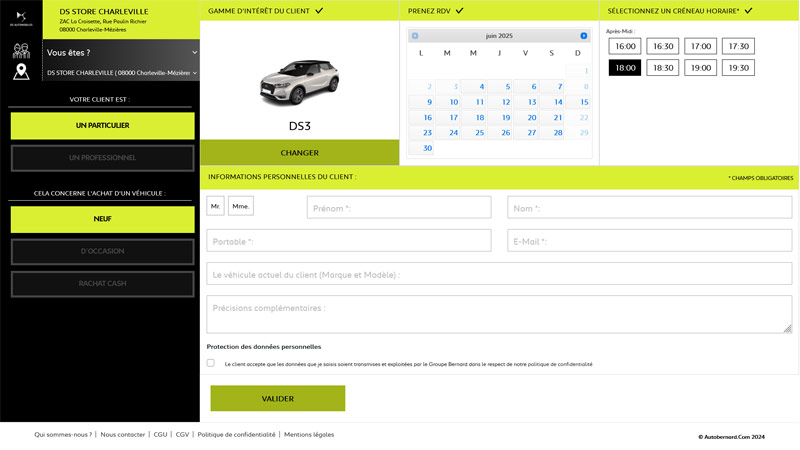This screenshot has width=800, height=450.
Task: Choose D'OCCASION vehicle purchase option
Action: 103,252
